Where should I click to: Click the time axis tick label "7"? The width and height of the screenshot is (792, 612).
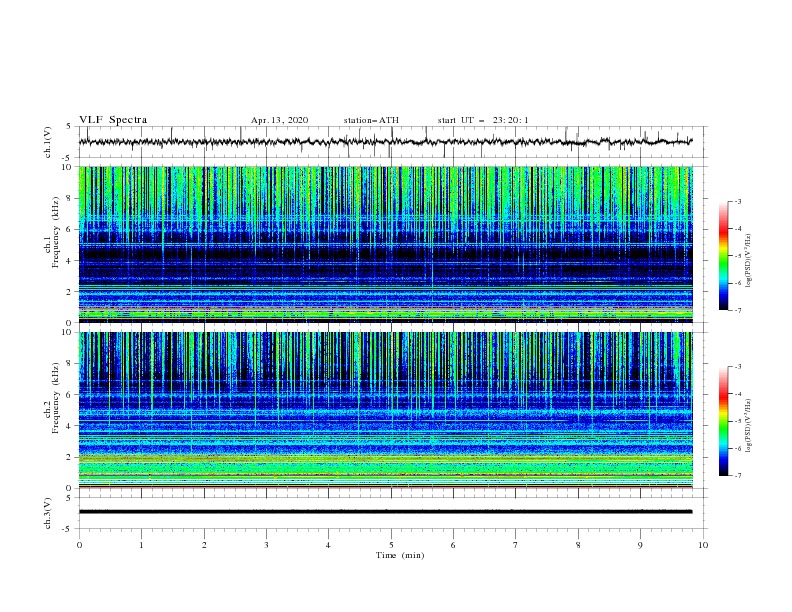pos(516,545)
